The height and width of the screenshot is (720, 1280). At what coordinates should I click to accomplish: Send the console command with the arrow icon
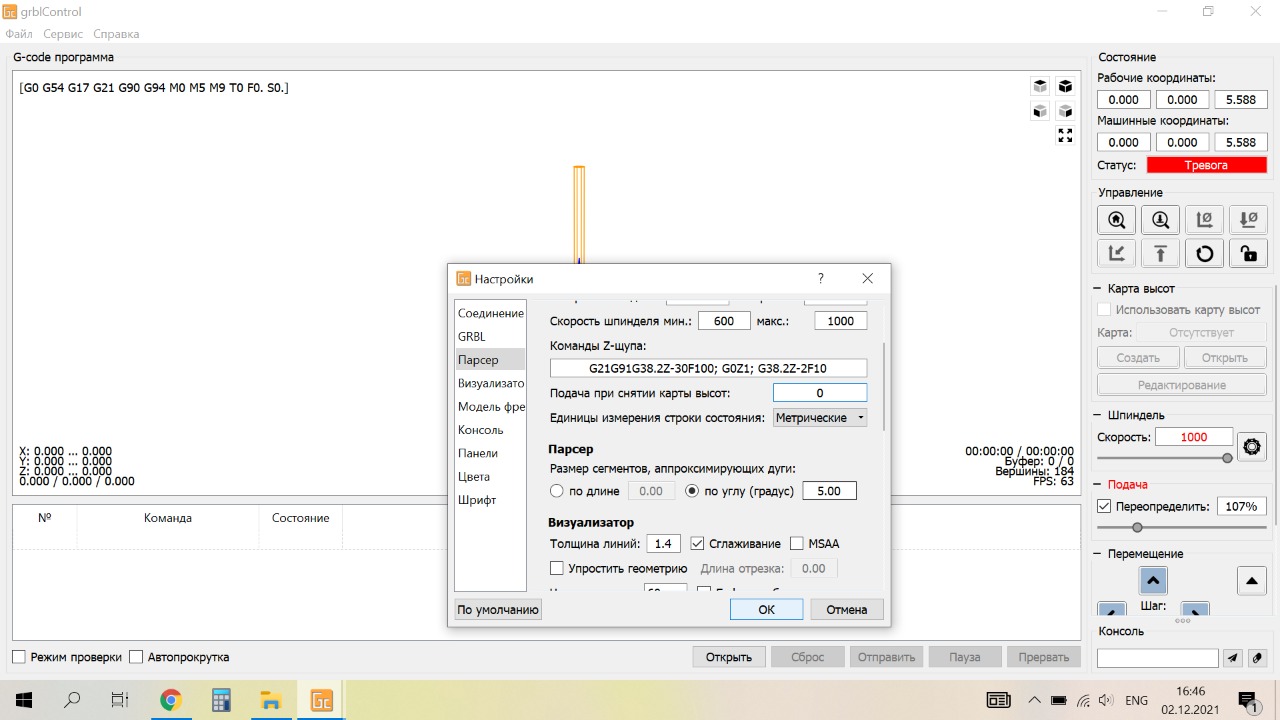1233,658
